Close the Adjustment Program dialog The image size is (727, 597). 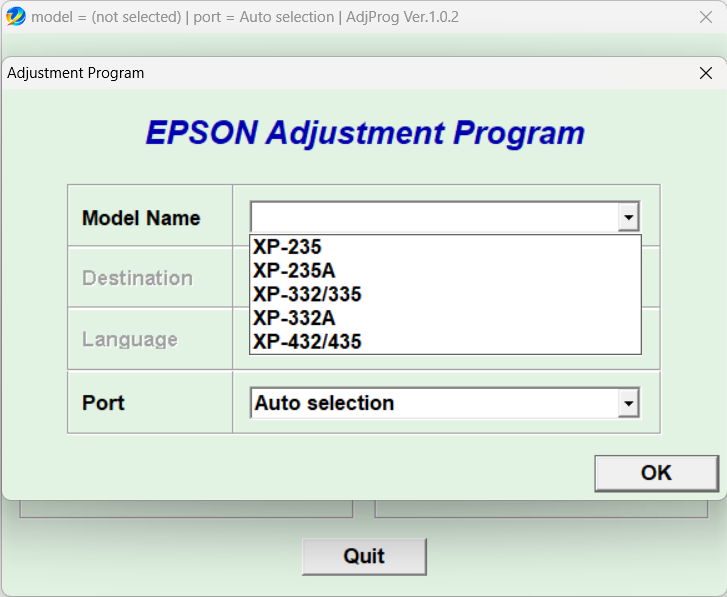pos(706,73)
